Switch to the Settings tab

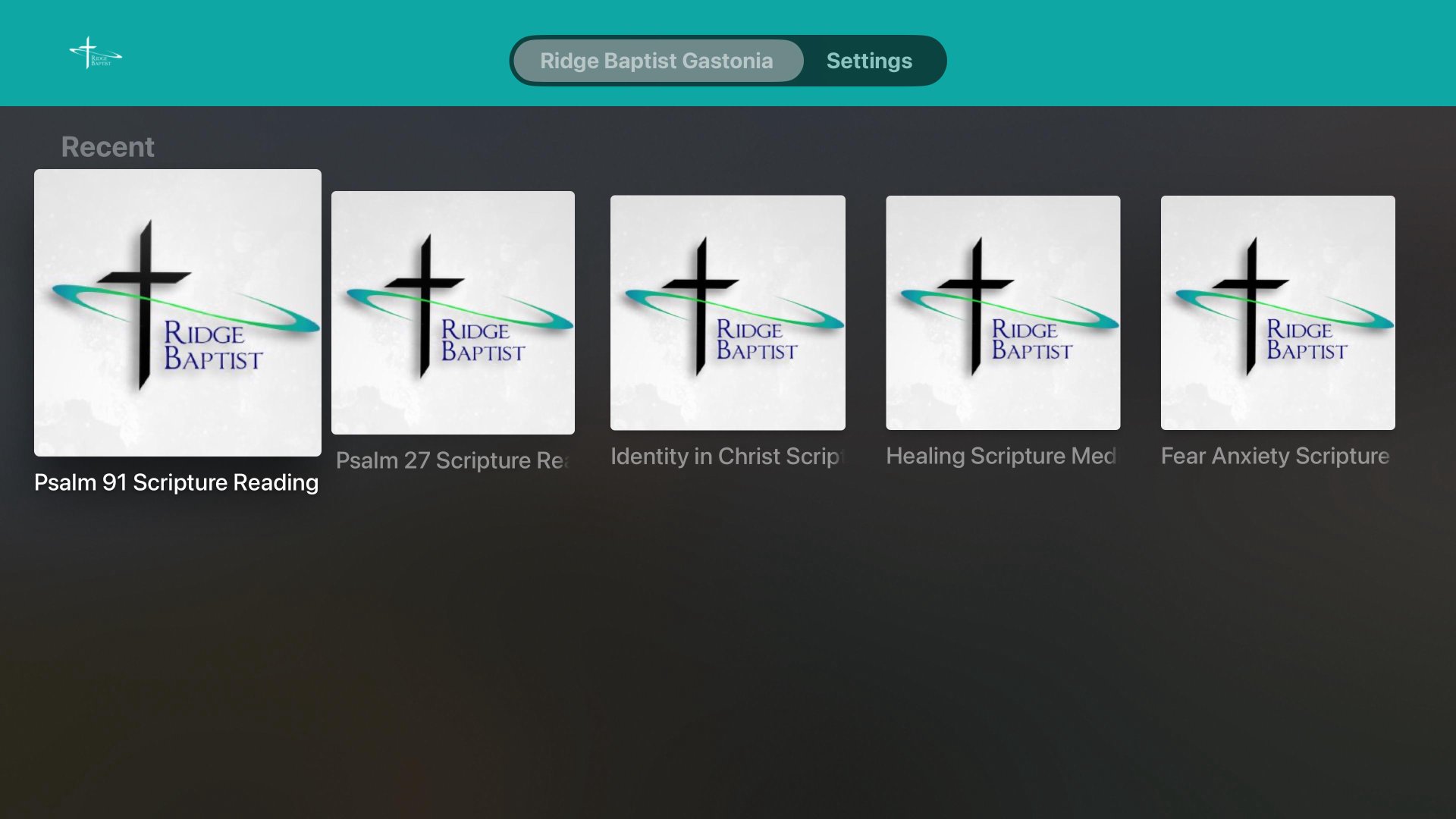coord(869,61)
